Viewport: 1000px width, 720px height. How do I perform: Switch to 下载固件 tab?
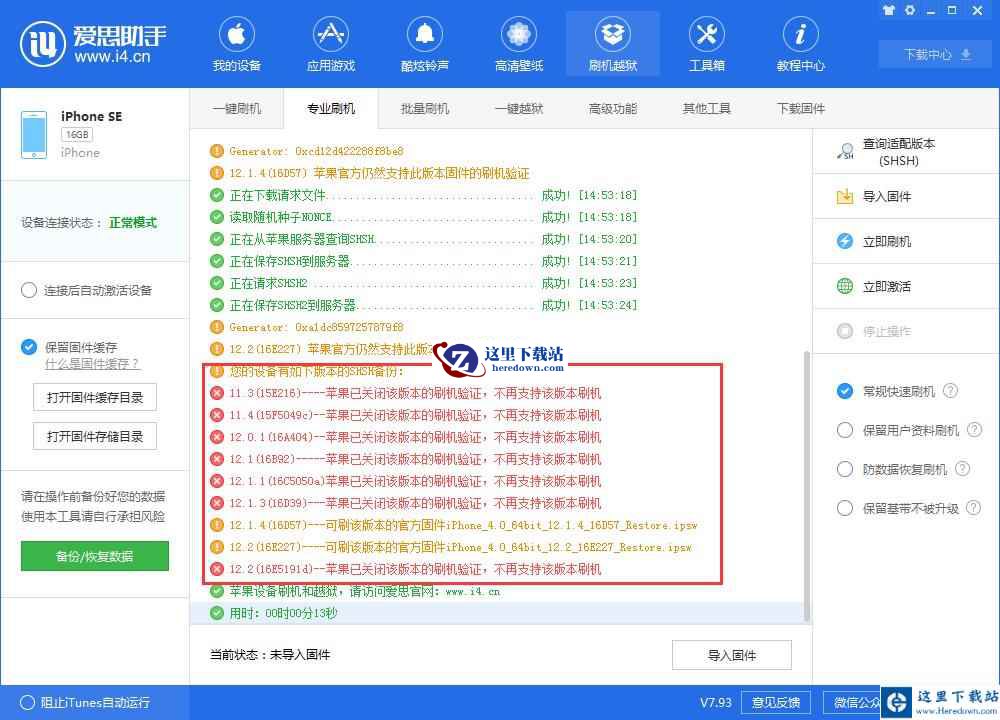(800, 108)
